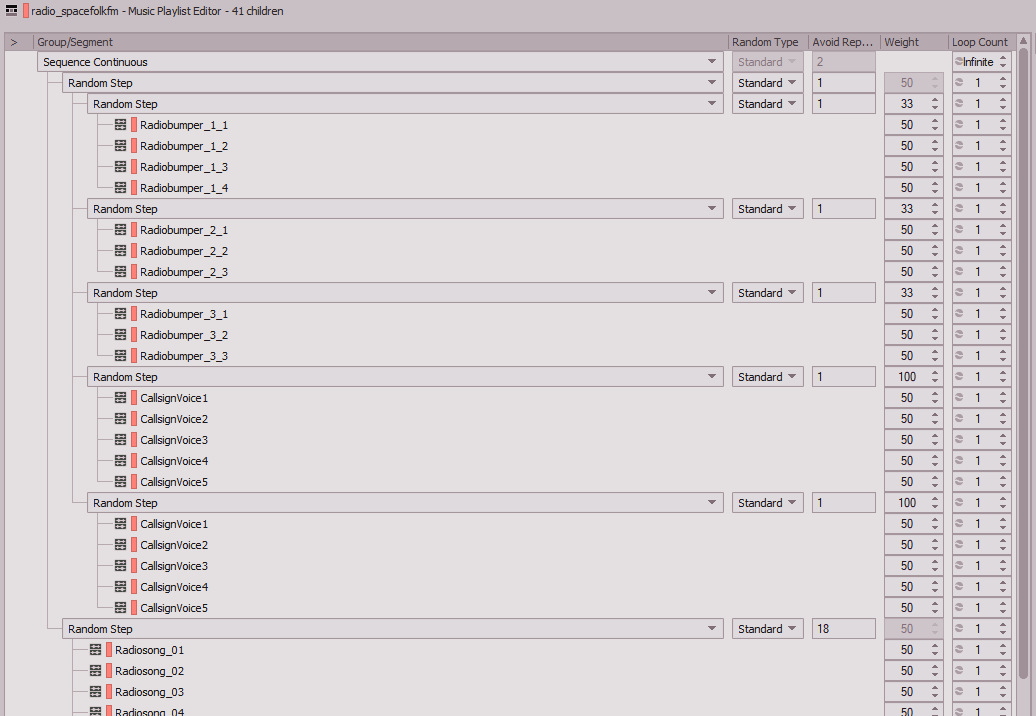
Task: Select the Radiobumper_2_1 segment row
Action: click(184, 230)
